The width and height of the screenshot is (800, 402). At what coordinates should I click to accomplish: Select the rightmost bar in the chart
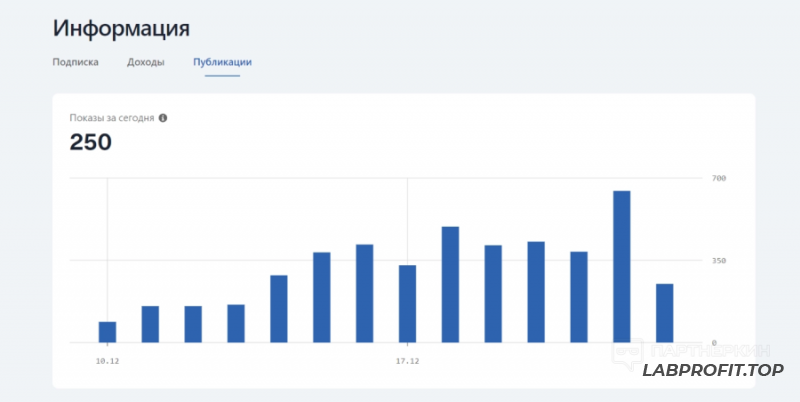(664, 313)
